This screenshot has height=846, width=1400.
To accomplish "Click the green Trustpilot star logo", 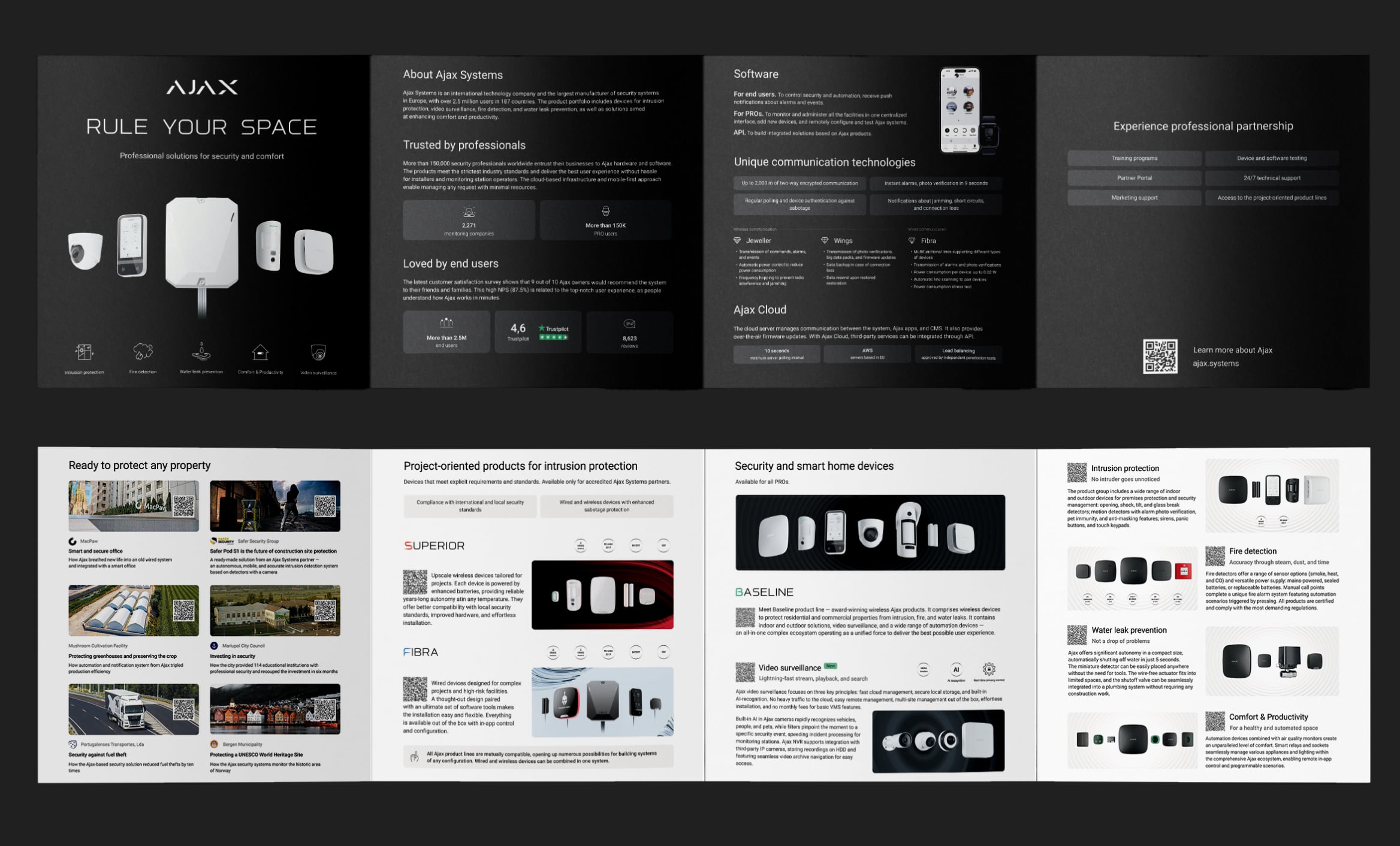I will [542, 328].
